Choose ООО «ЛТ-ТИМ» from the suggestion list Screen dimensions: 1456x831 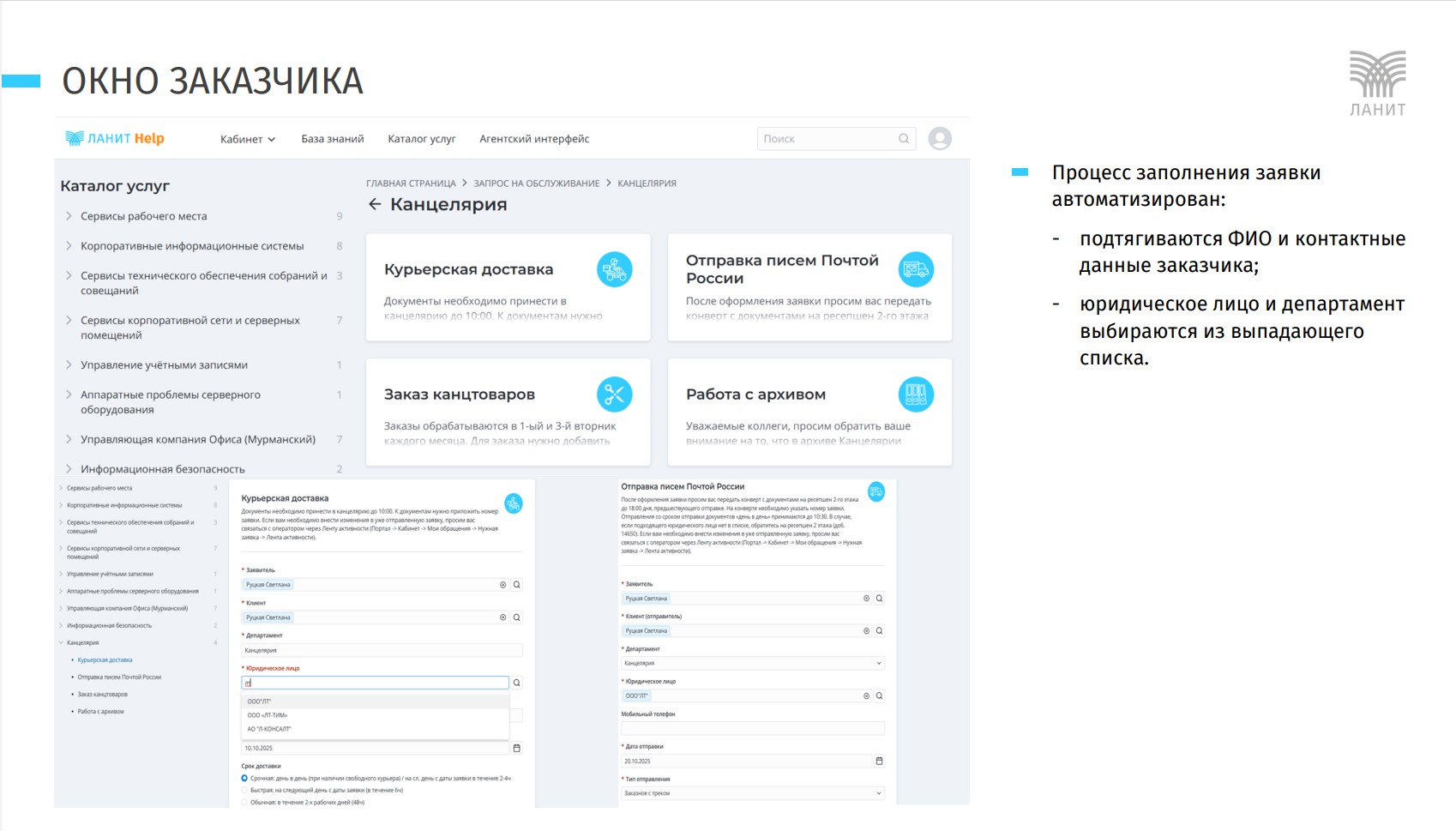click(268, 715)
